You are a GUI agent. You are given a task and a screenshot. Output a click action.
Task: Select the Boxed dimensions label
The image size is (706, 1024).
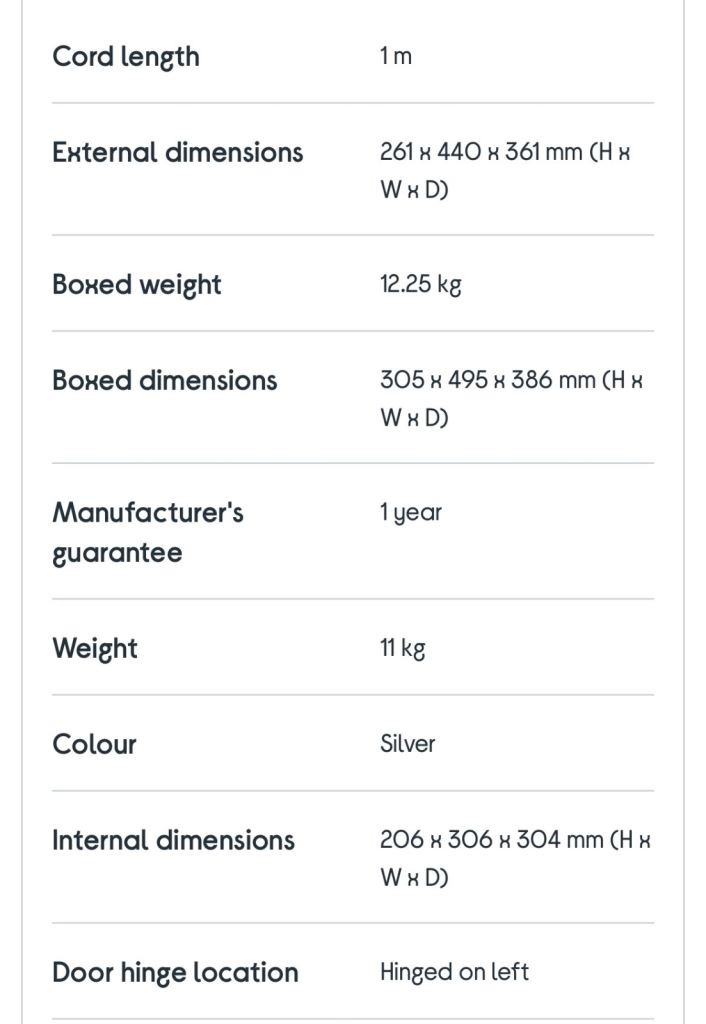[x=165, y=380]
